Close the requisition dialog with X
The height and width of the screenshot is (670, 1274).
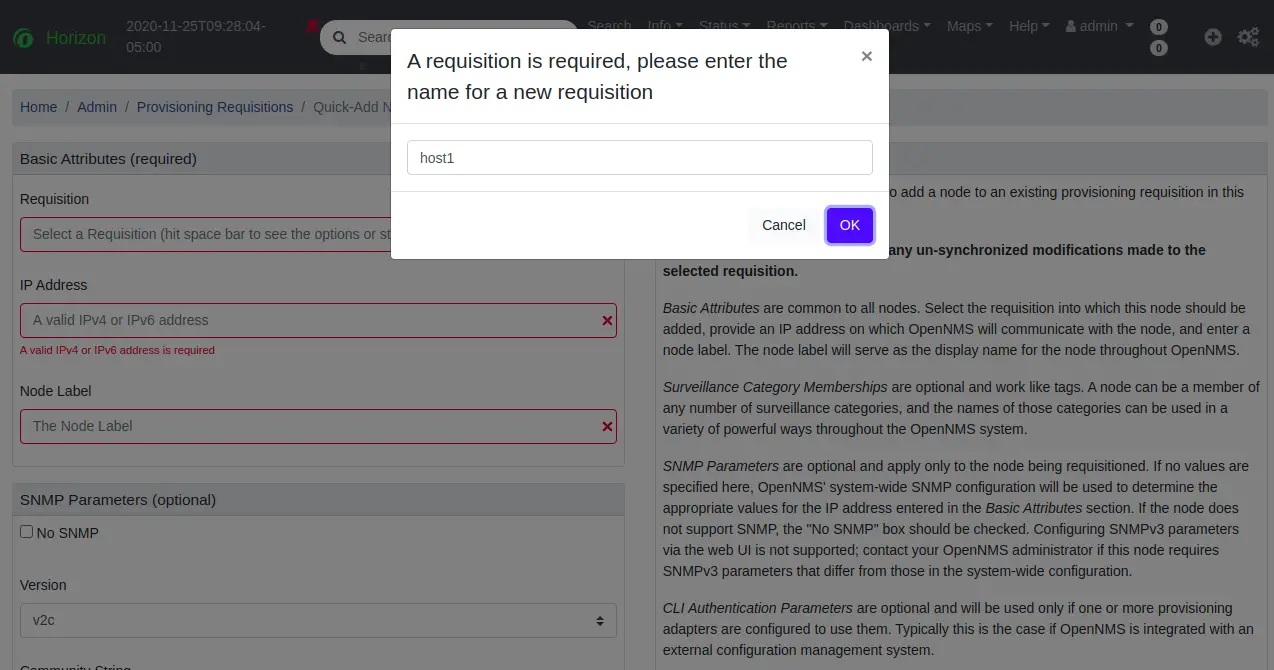click(x=867, y=57)
